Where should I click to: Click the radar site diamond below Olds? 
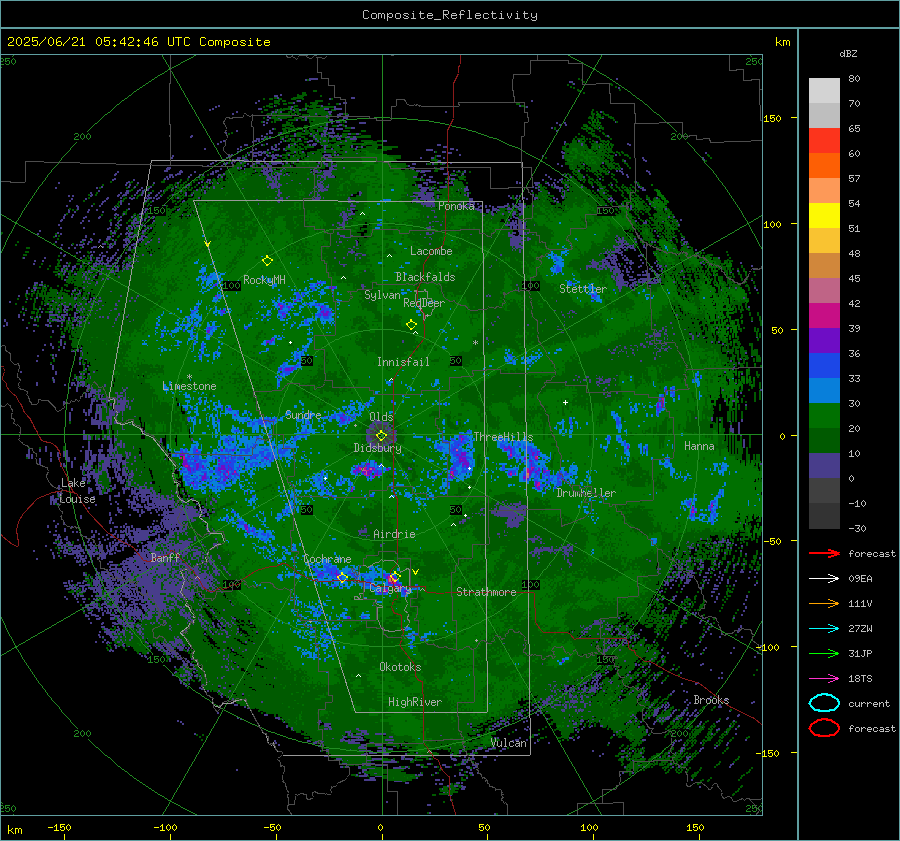381,436
